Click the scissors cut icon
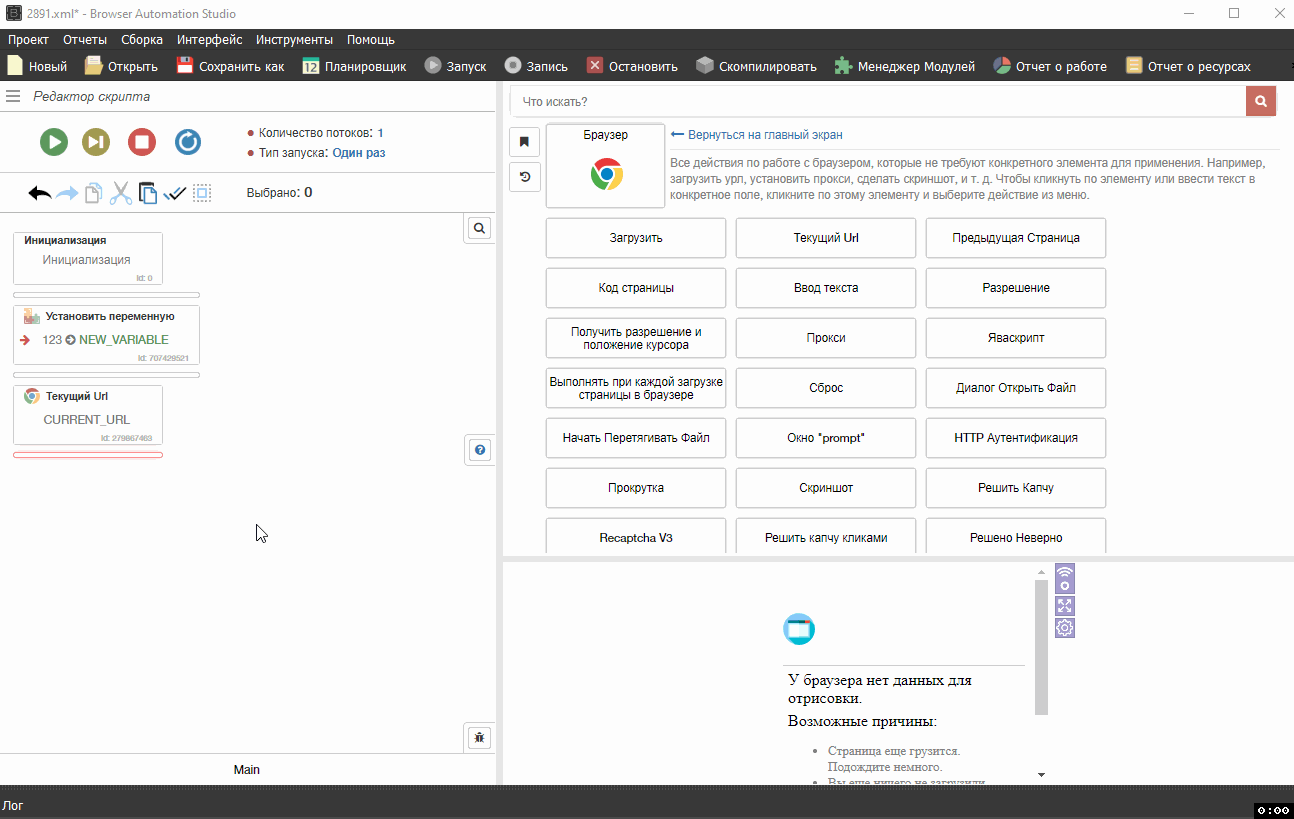Viewport: 1294px width, 819px height. pos(121,193)
